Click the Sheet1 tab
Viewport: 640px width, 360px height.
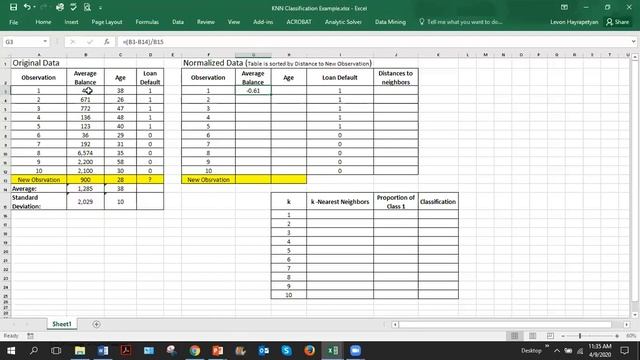pyautogui.click(x=62, y=324)
